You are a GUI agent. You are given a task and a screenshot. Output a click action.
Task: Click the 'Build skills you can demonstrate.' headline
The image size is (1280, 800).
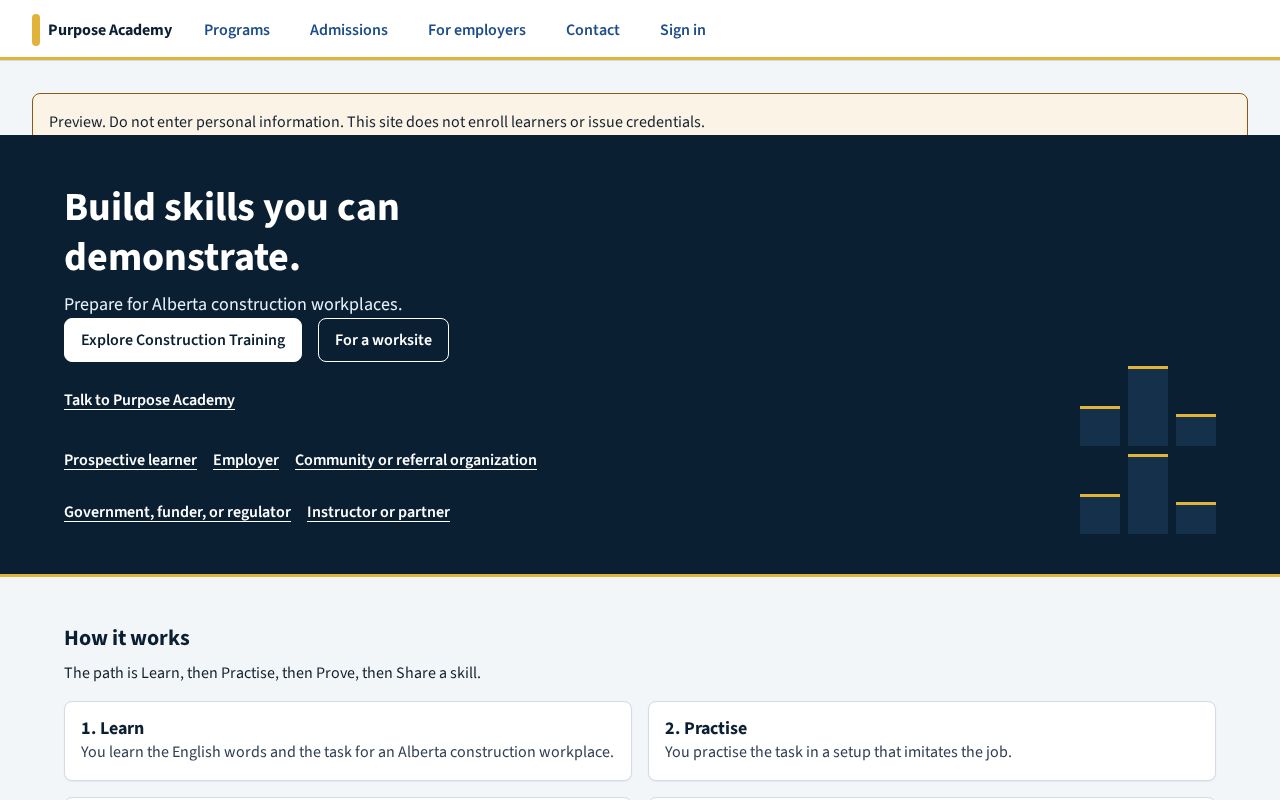[232, 232]
